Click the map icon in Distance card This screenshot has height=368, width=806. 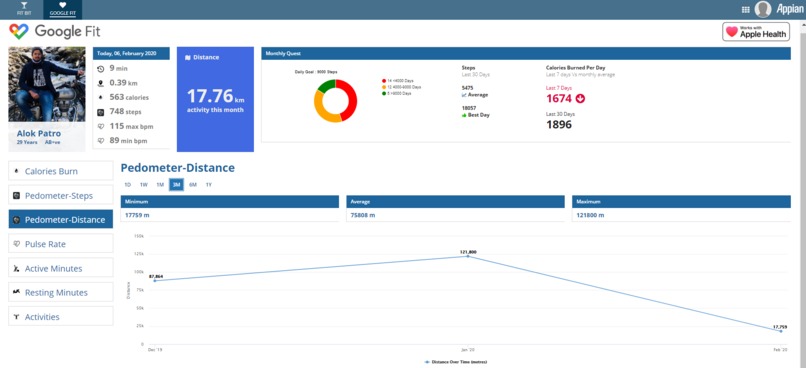(x=188, y=58)
